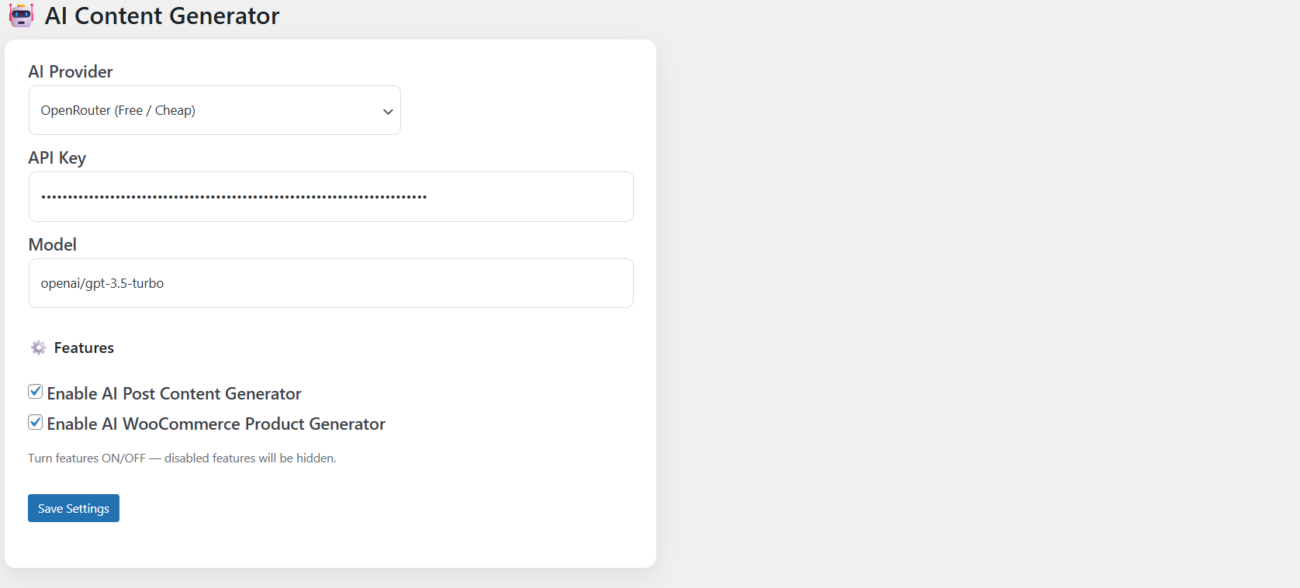Click the "Turn features ON/OFF" help text
This screenshot has height=588, width=1300.
182,459
